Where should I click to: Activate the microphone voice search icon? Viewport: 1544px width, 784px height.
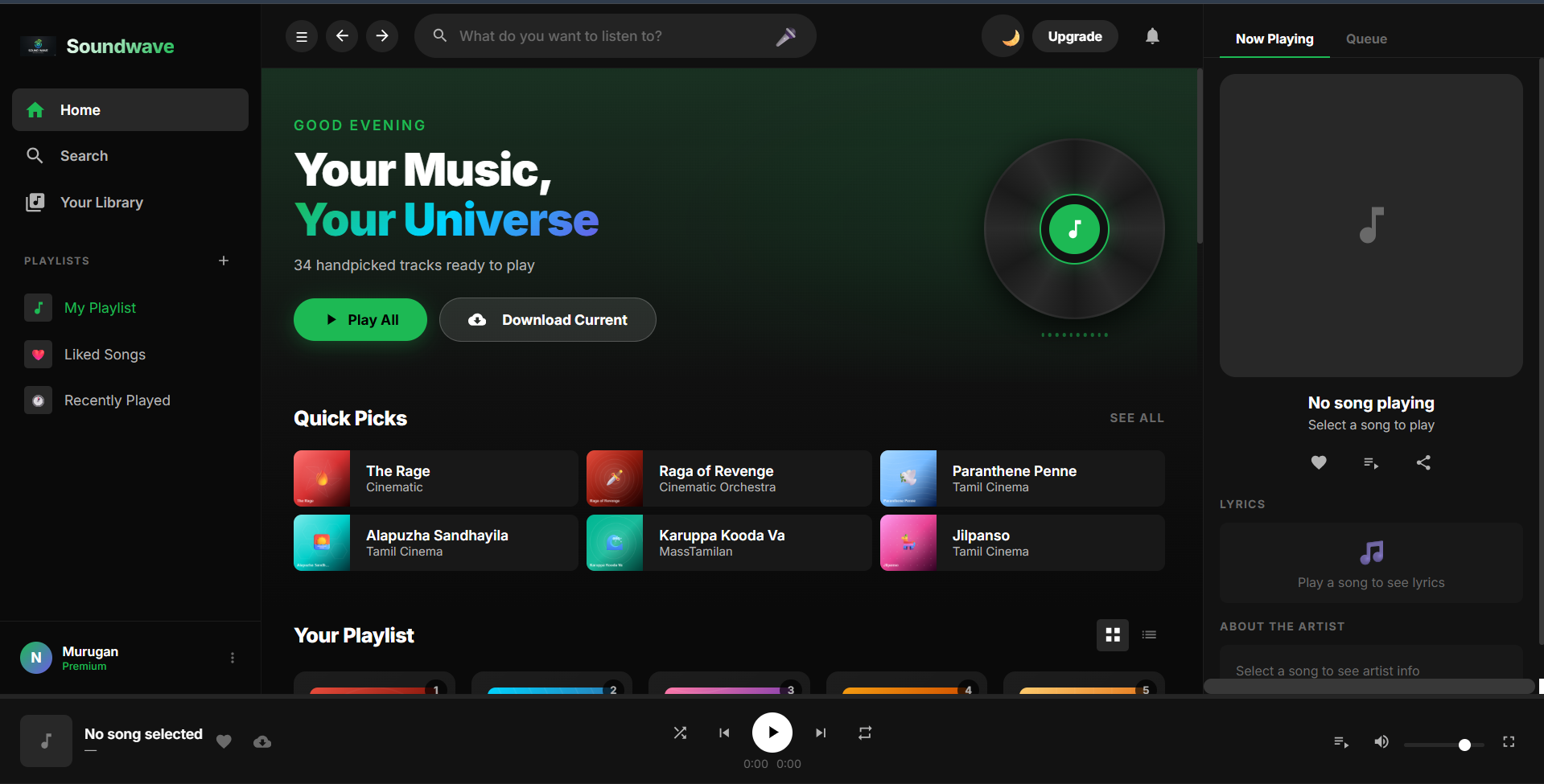pos(786,36)
